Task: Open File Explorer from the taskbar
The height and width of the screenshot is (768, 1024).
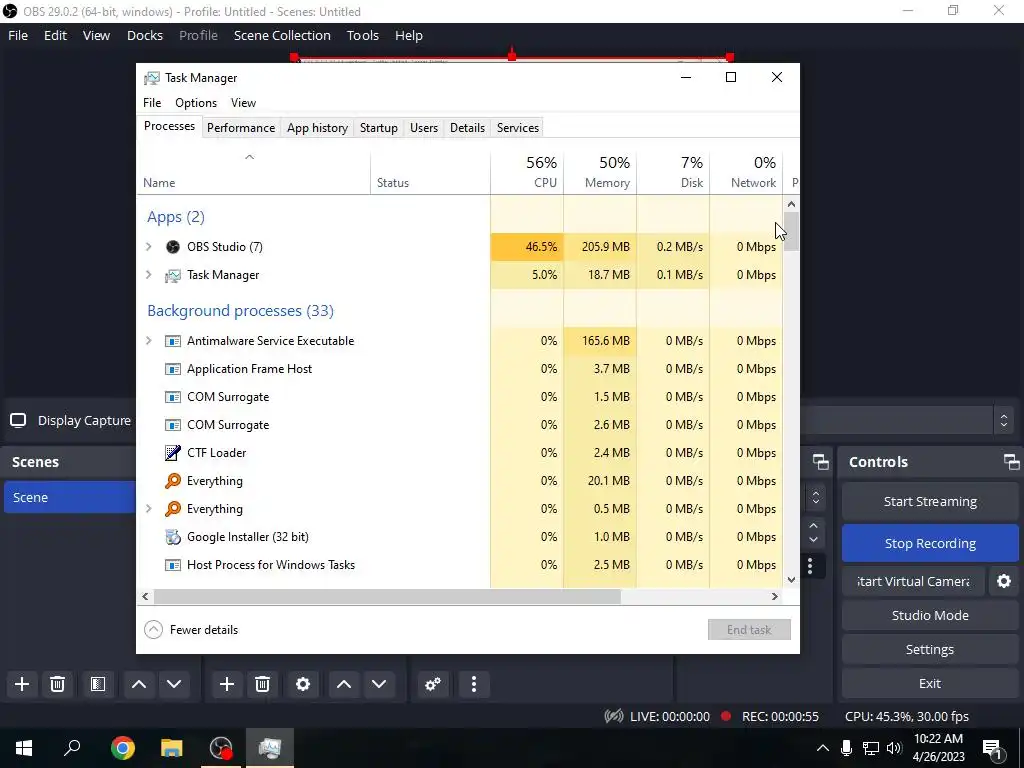Action: coord(172,748)
